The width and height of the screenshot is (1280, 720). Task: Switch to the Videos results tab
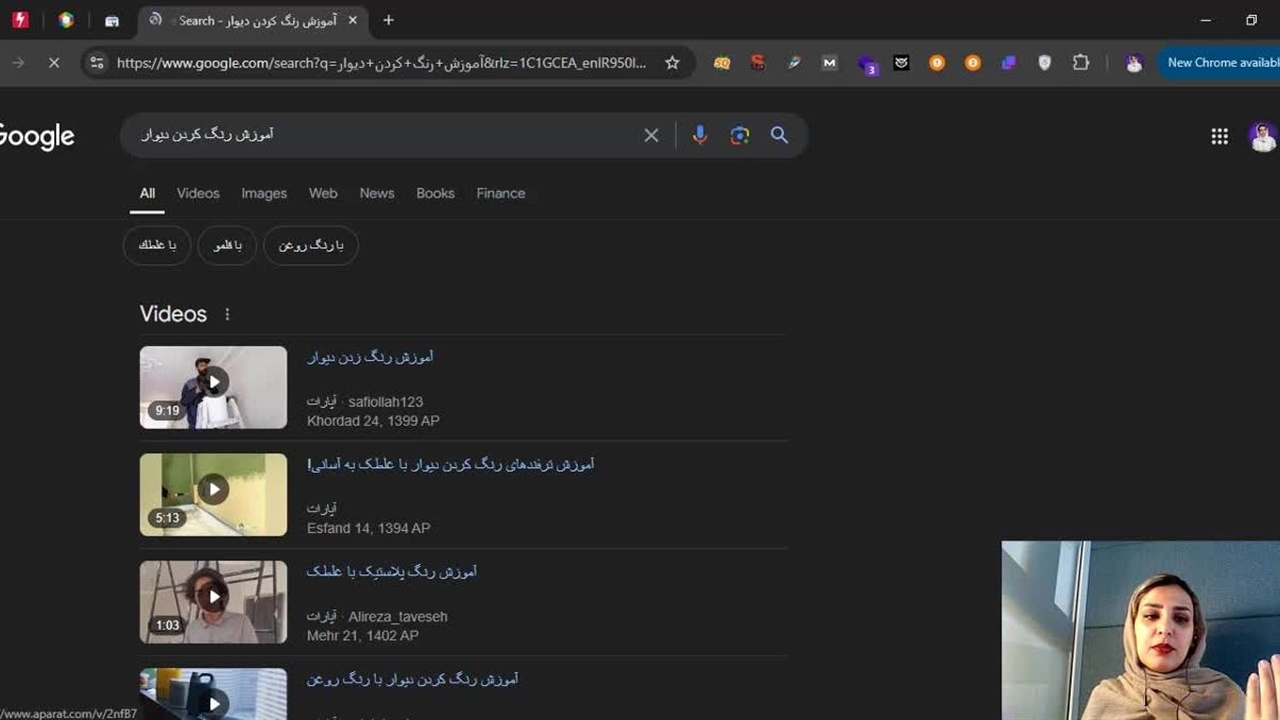[198, 193]
